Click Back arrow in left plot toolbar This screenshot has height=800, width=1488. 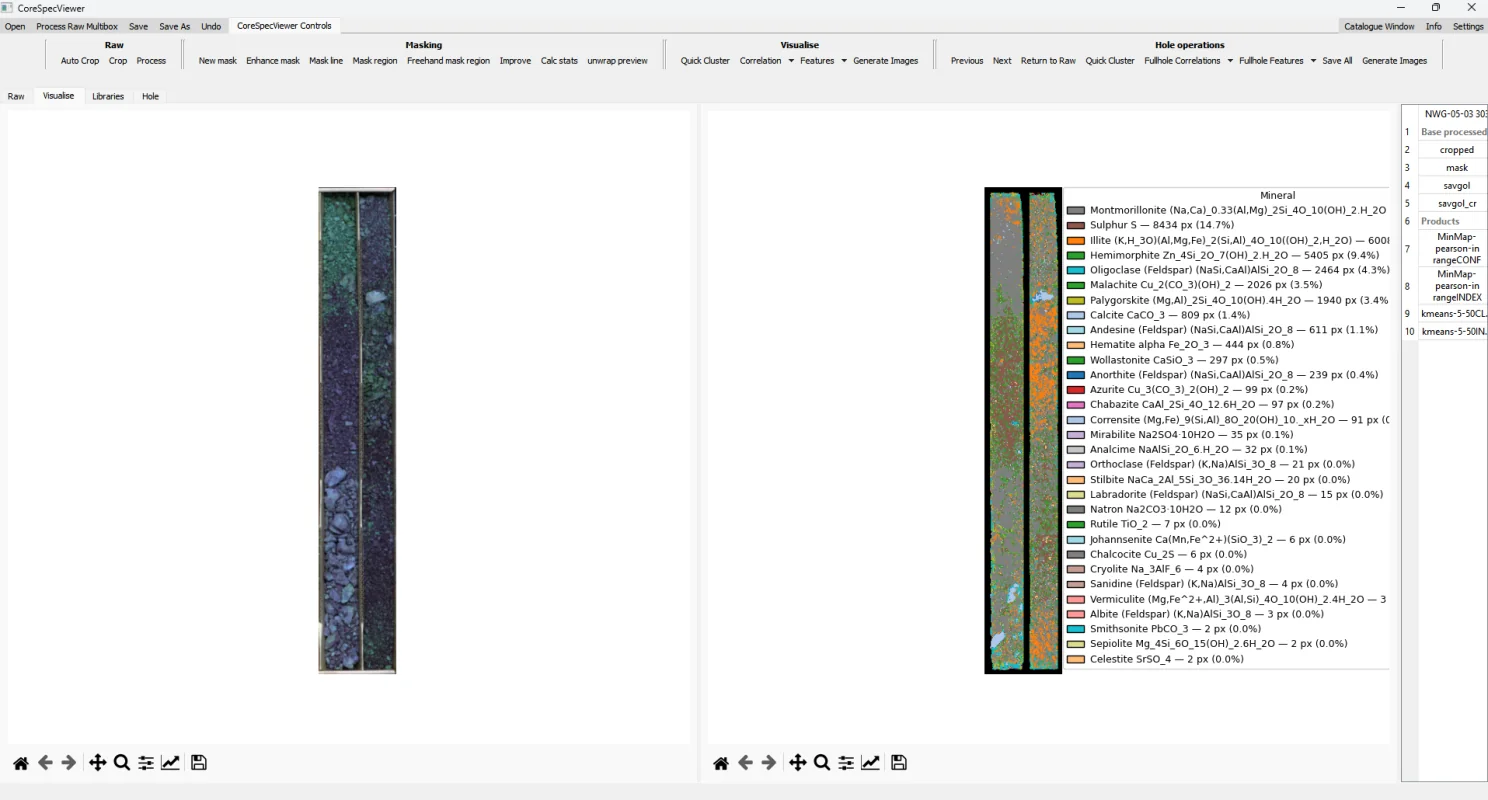click(x=45, y=763)
